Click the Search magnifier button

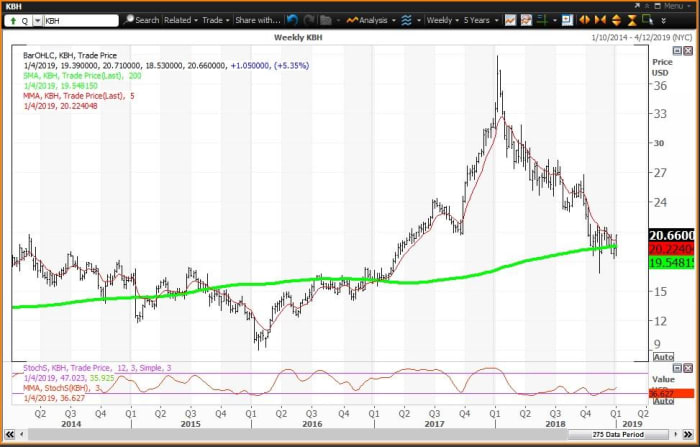141,19
